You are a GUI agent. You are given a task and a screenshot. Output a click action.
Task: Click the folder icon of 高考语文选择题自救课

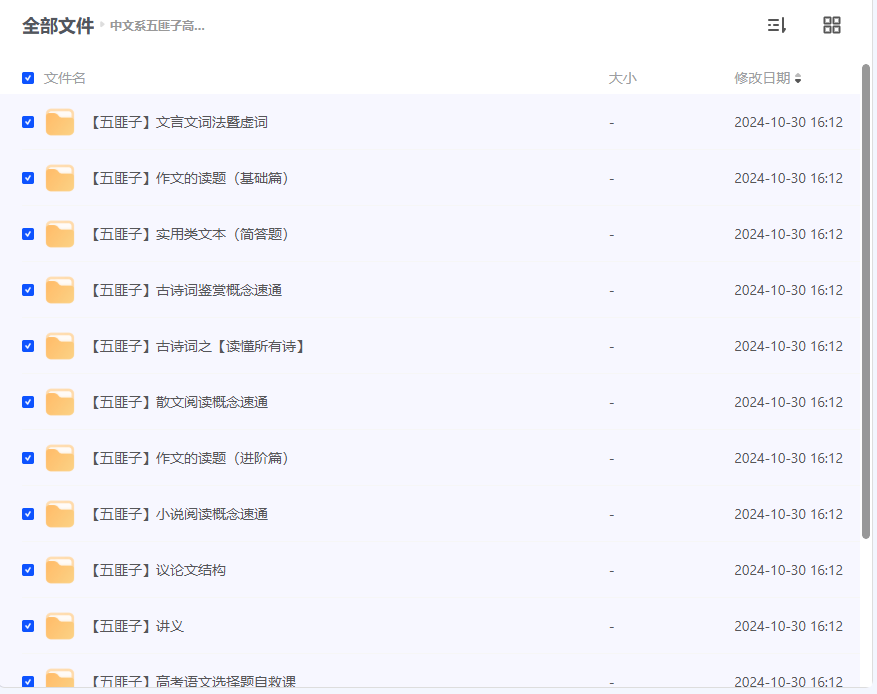59,679
